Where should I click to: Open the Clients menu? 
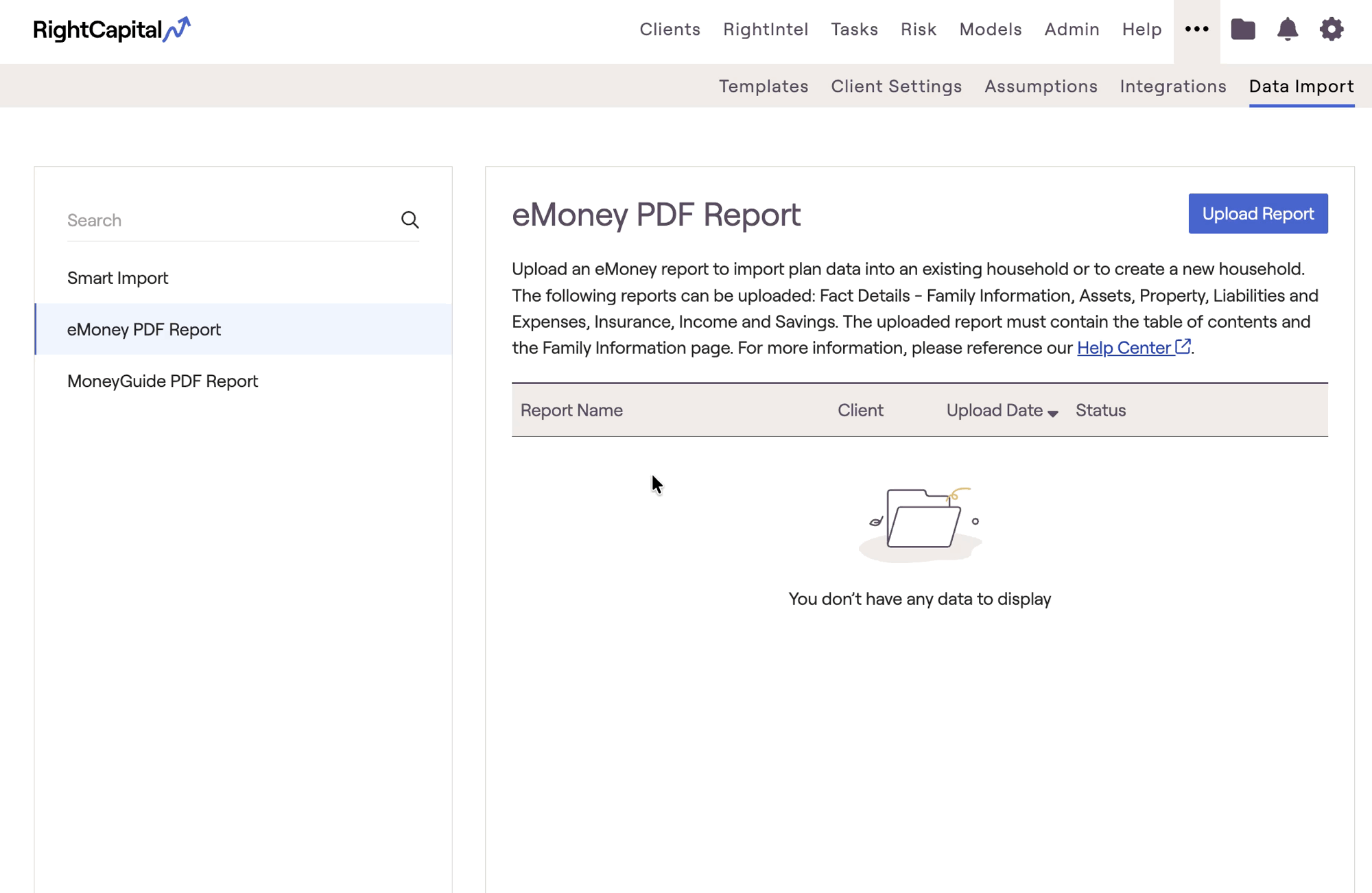click(670, 29)
